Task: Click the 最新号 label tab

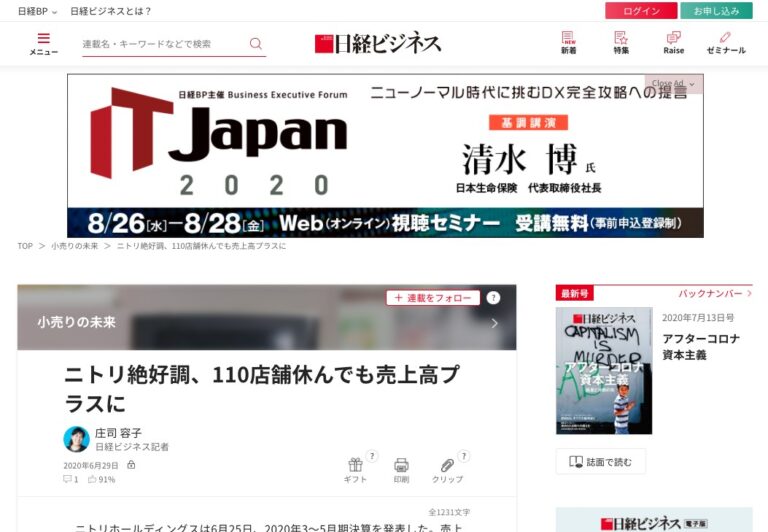Action: coord(575,293)
